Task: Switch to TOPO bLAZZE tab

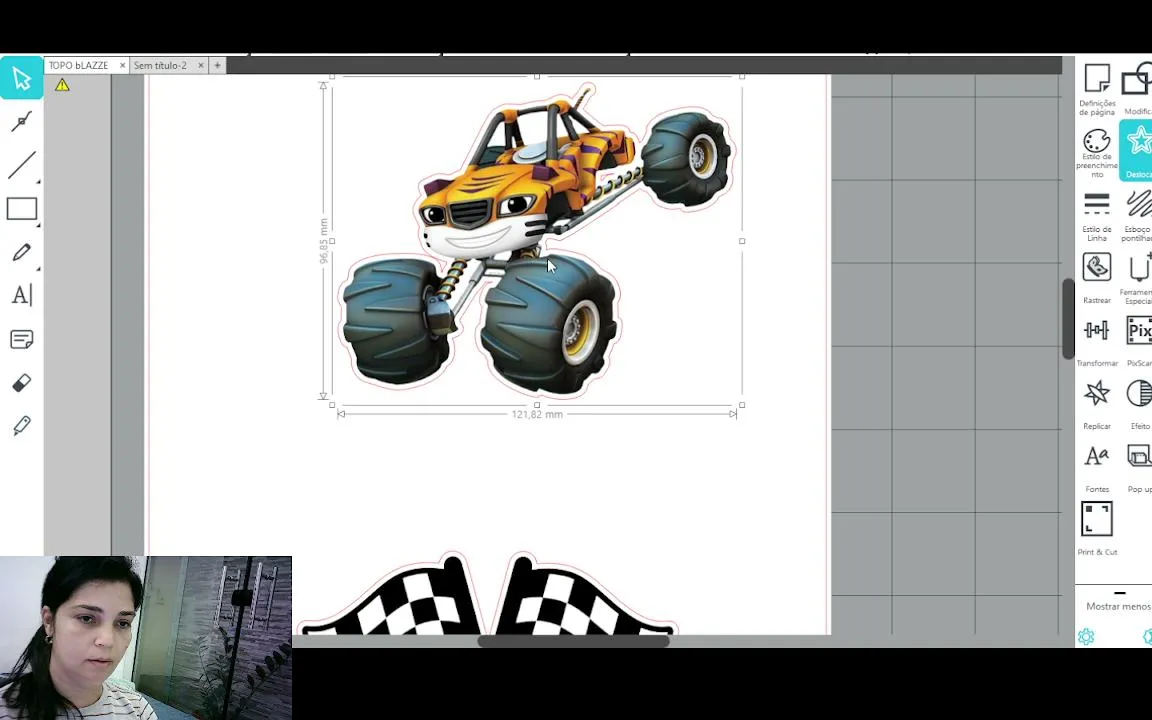Action: (x=79, y=65)
